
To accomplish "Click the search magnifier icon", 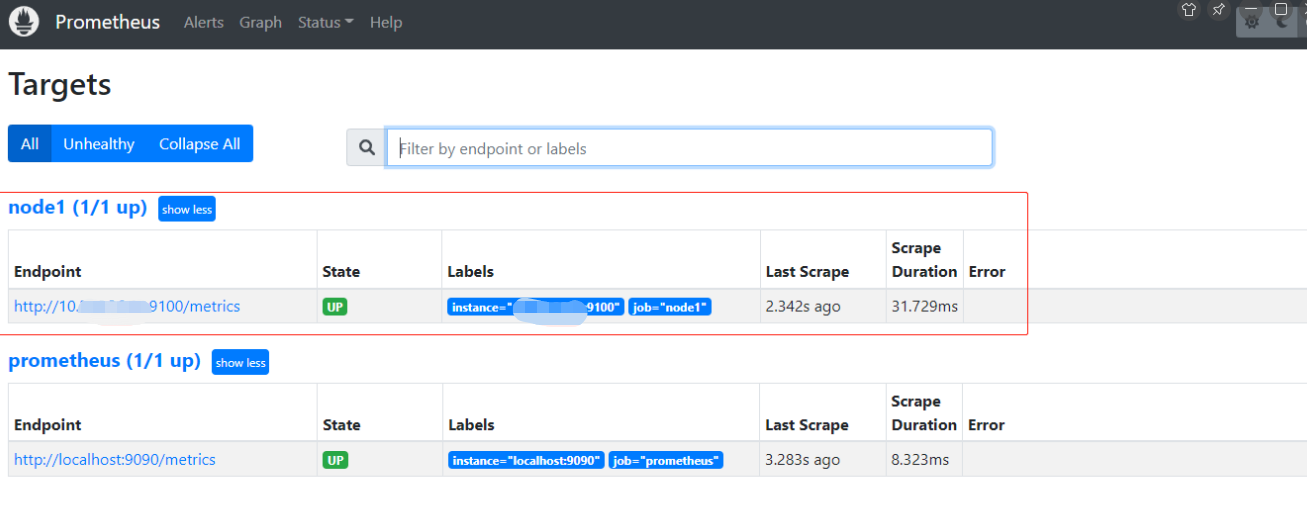I will coord(367,148).
